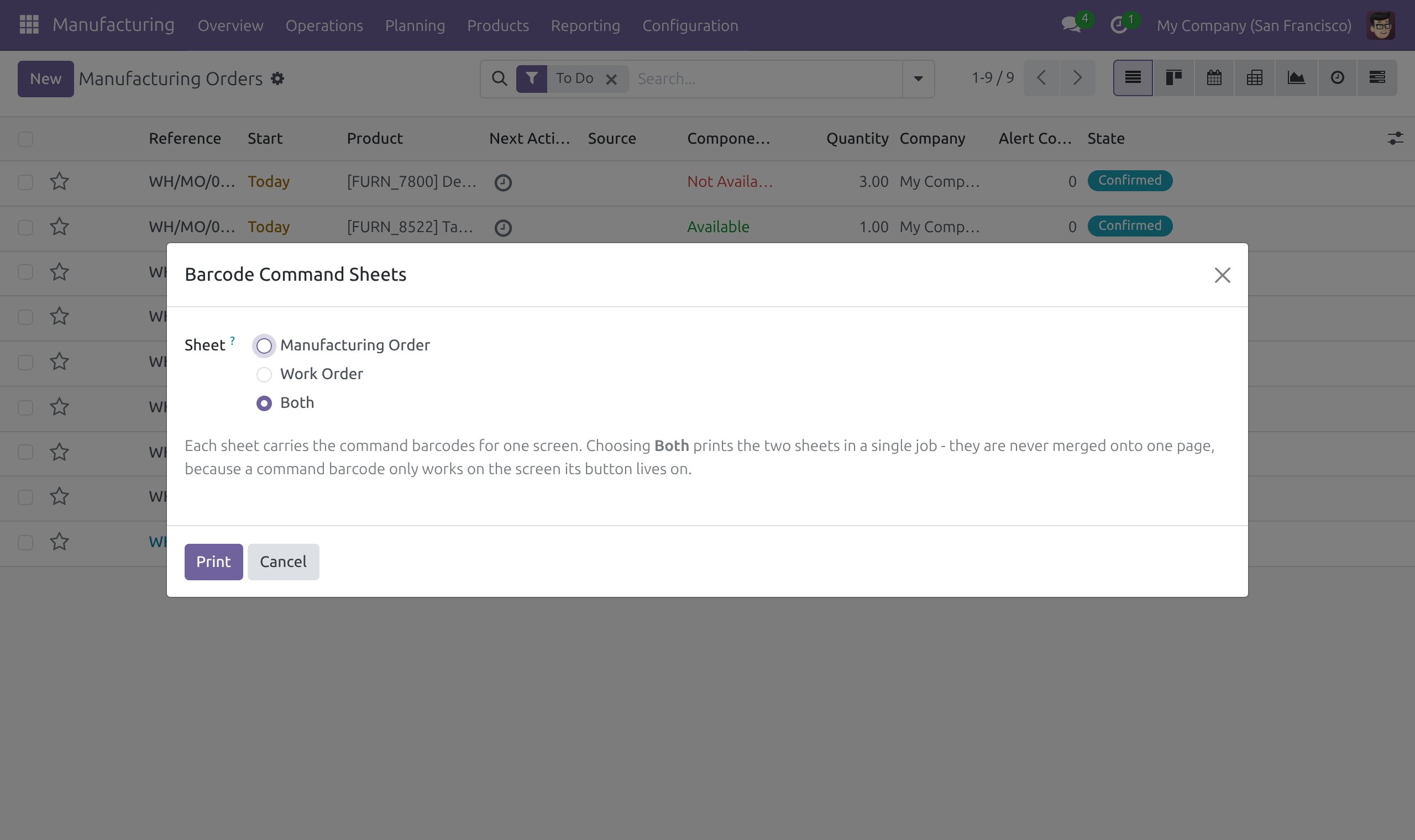Remove the To Do filter facet
Screen dimensions: 1415x840
[611, 79]
